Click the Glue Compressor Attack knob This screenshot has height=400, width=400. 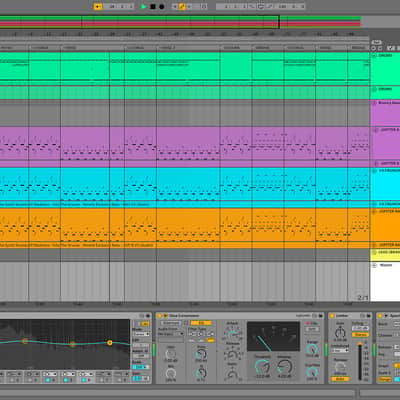pos(232,334)
